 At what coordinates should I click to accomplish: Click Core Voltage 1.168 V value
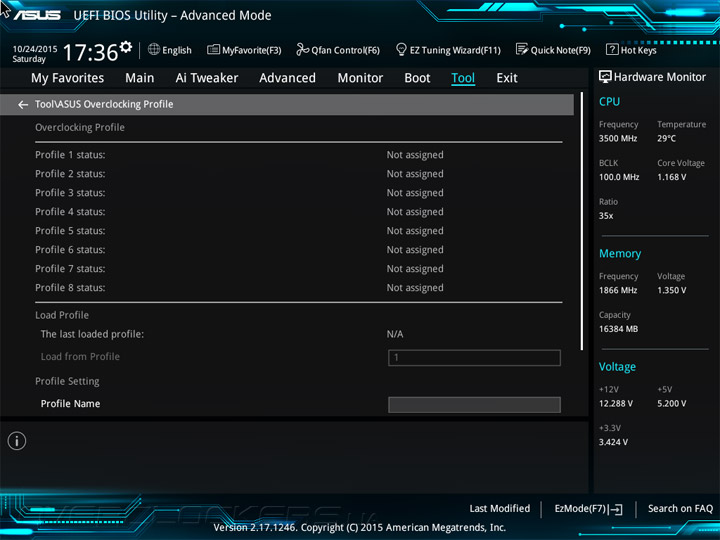click(x=672, y=177)
